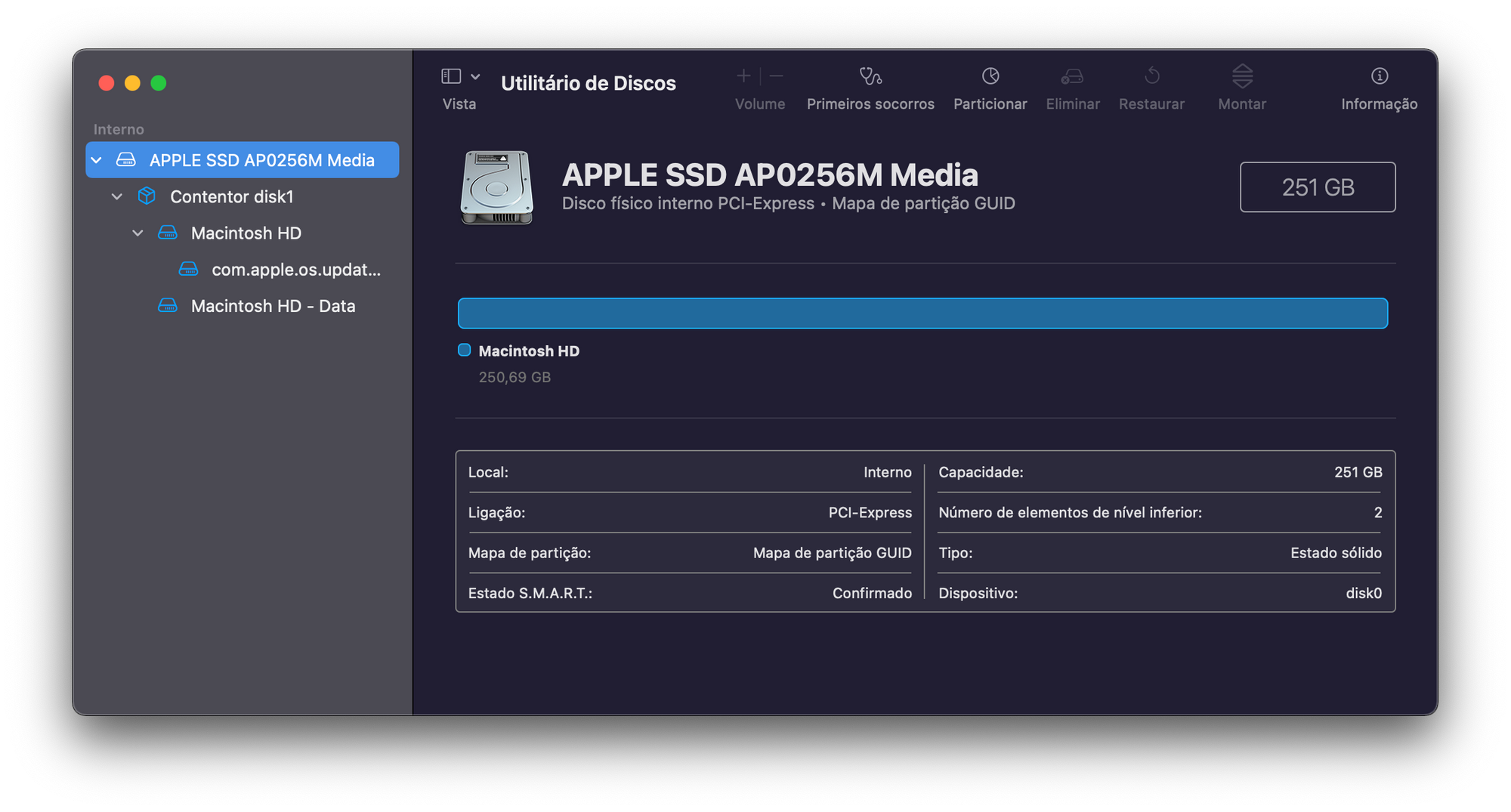
Task: Click the Capacidade value 251 GB
Action: click(1358, 472)
